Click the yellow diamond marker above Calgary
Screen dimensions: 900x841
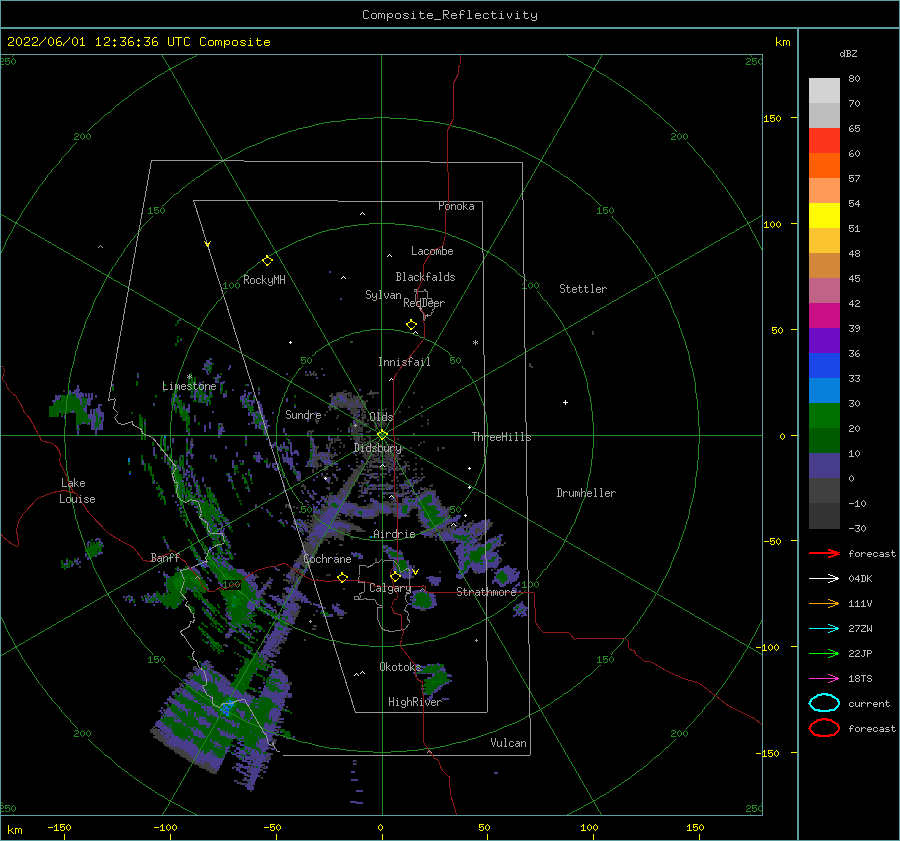click(x=395, y=576)
